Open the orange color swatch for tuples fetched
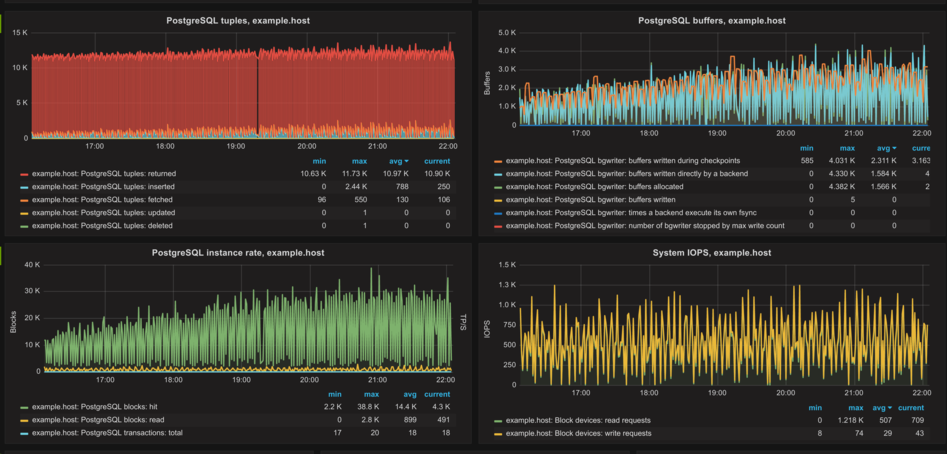Viewport: 947px width, 454px height. 24,200
